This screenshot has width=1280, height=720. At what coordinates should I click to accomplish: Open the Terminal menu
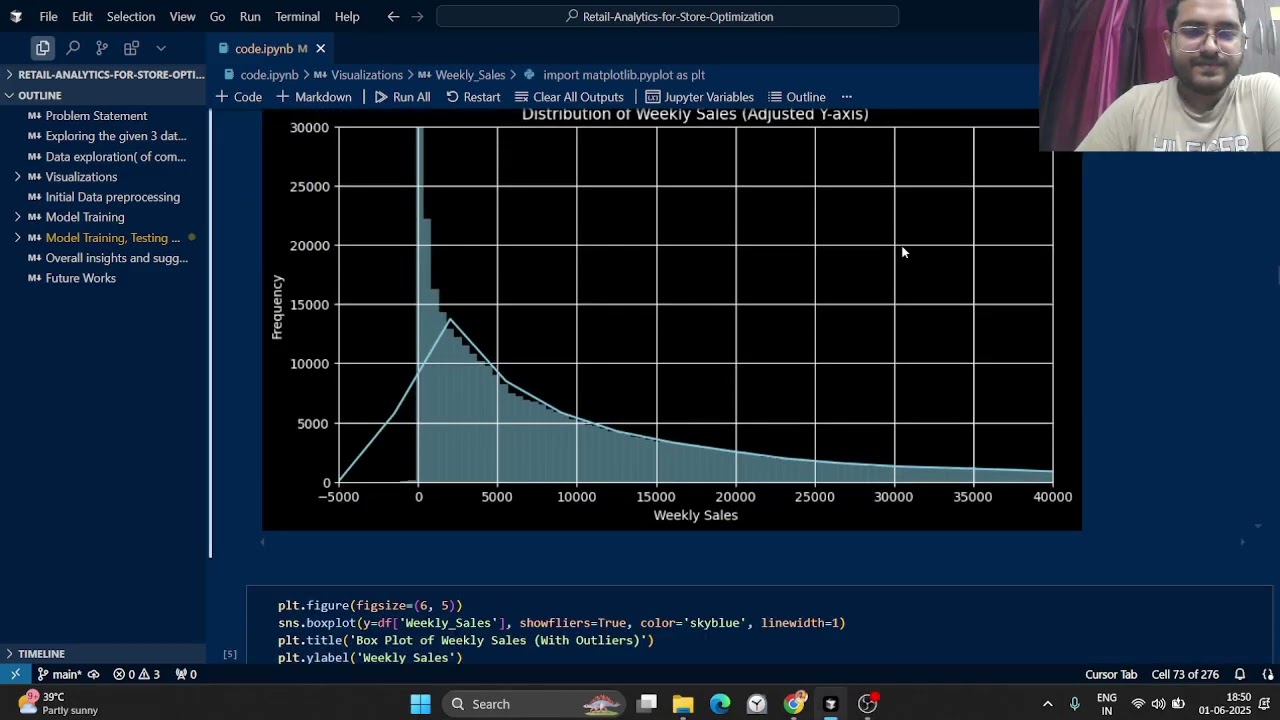(x=298, y=17)
